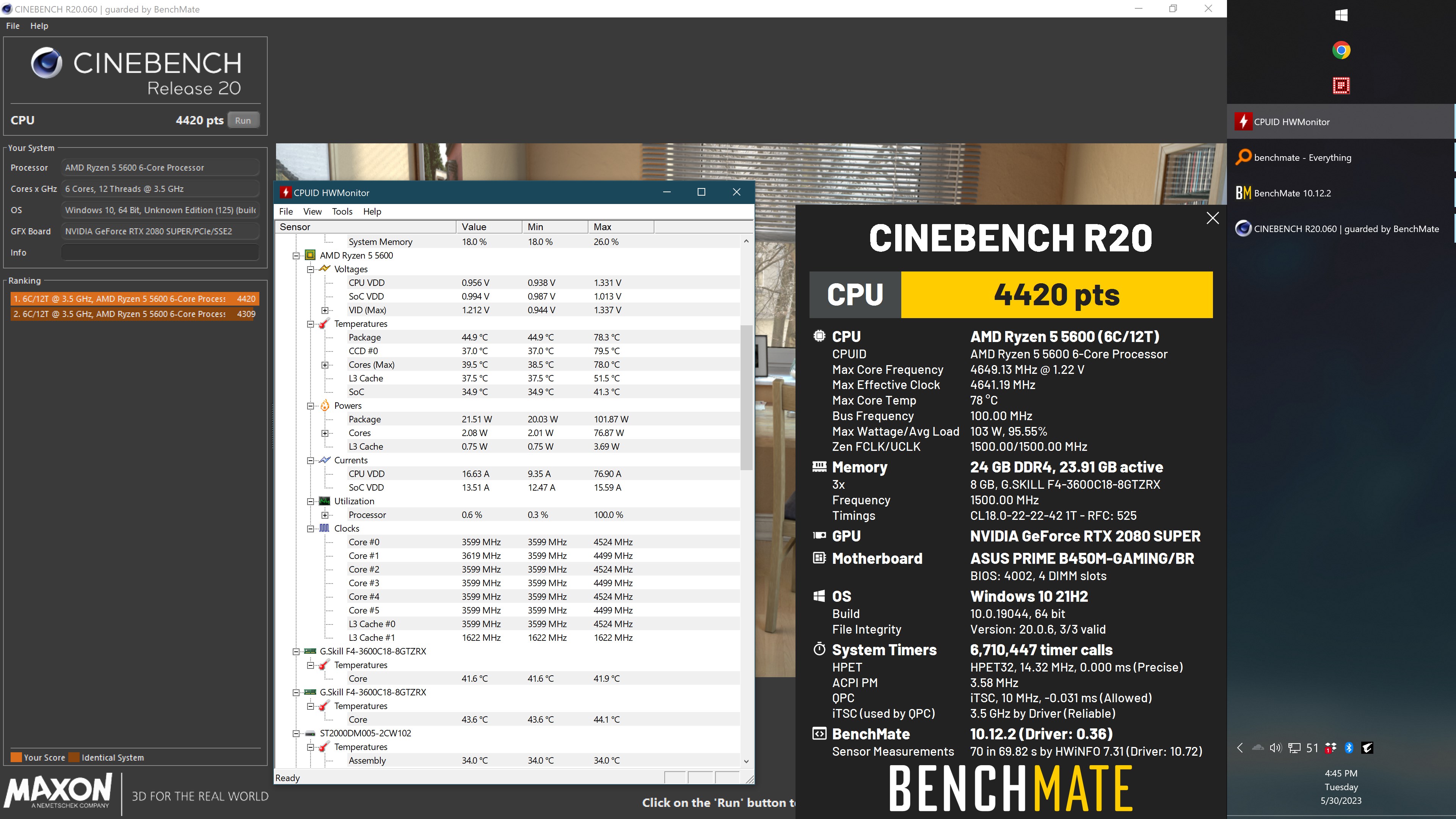
Task: Open Google Chrome from the taskbar
Action: [x=1341, y=50]
